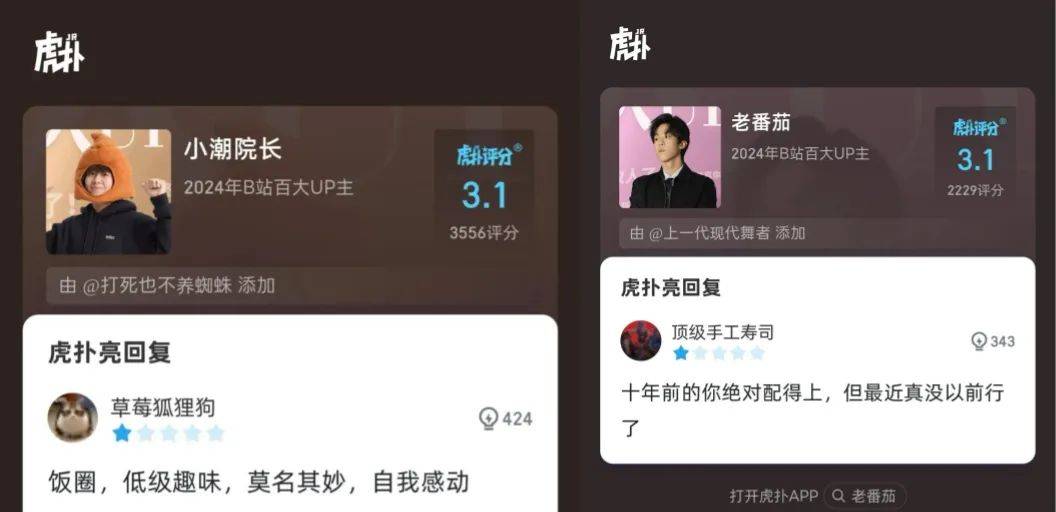The width and height of the screenshot is (1056, 512).
Task: Click the one-star rating under 顶级手工寿司
Action: pyautogui.click(x=719, y=353)
